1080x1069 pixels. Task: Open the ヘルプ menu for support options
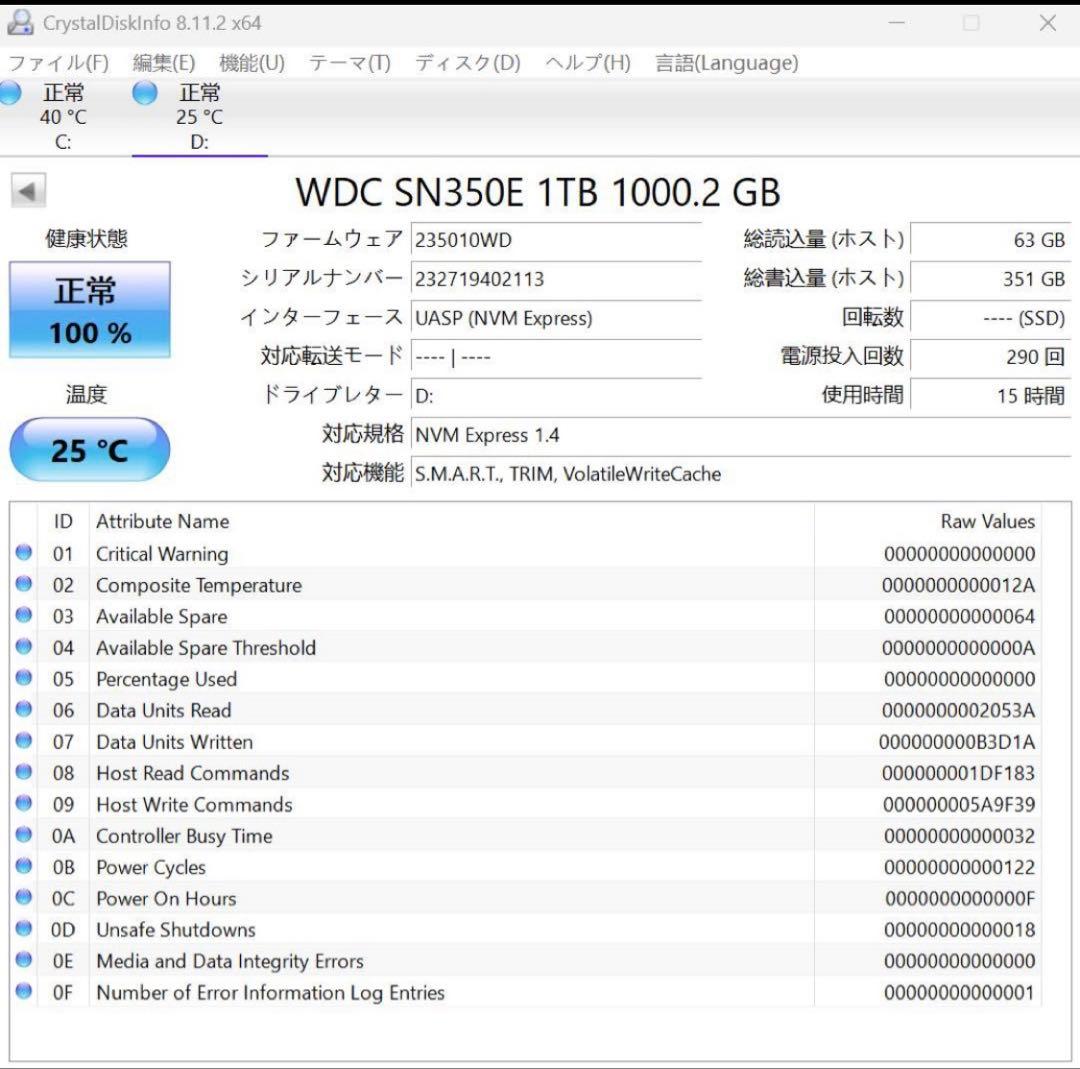click(586, 63)
